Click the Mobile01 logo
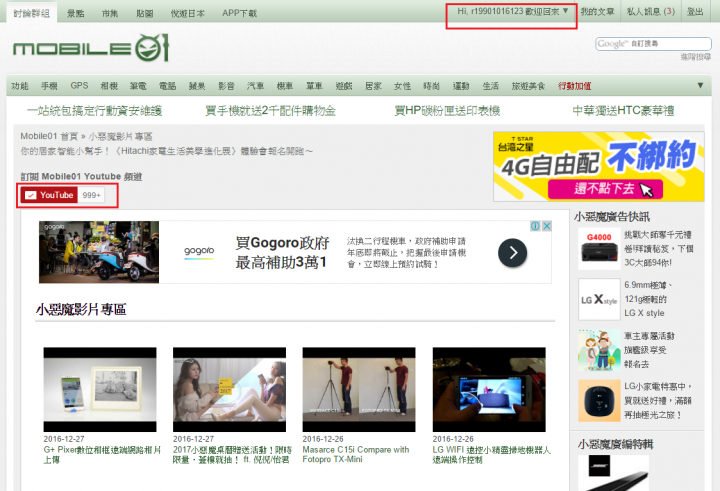This screenshot has width=720, height=491. [91, 48]
